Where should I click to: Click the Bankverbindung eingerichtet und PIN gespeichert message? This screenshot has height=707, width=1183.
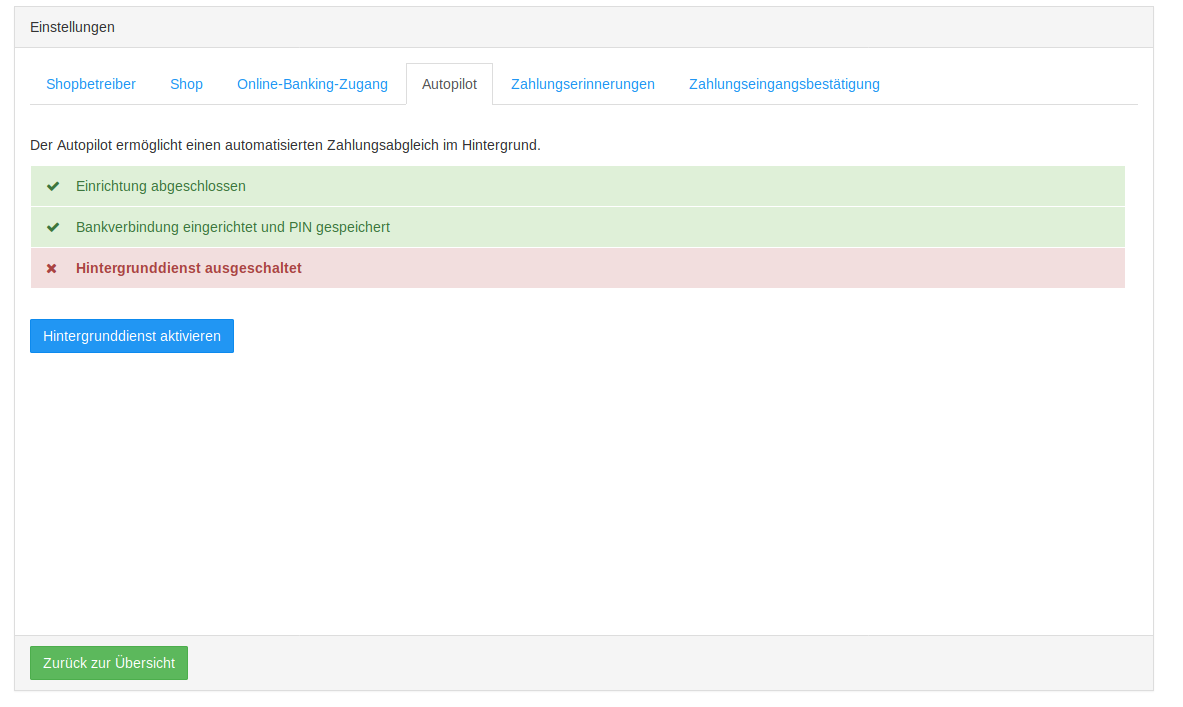[233, 227]
